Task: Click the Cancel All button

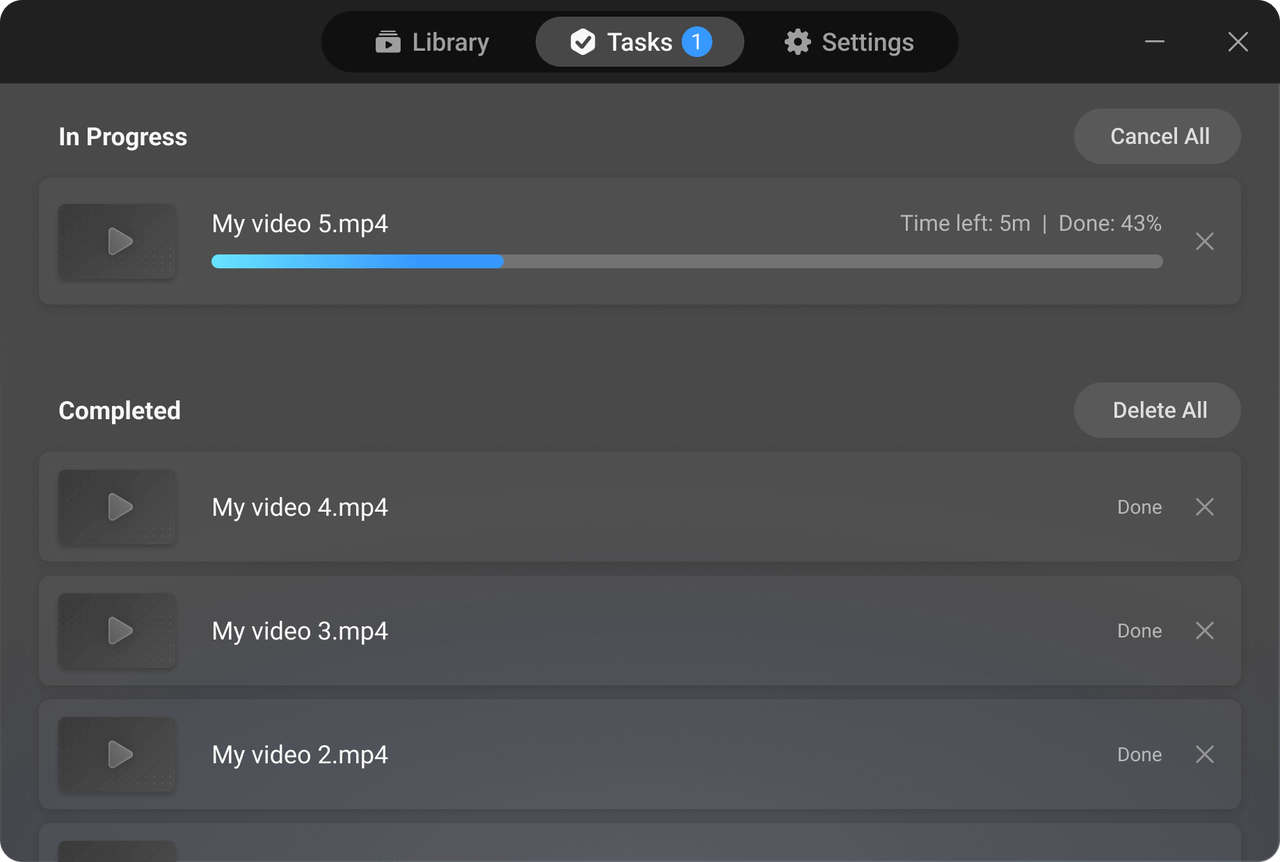Action: (1158, 136)
